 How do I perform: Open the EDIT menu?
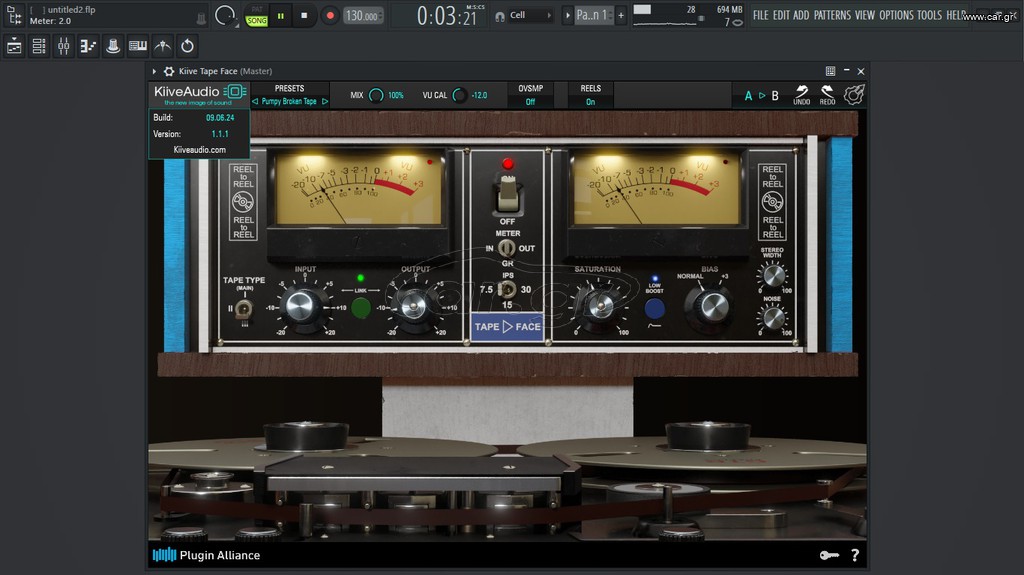coord(781,15)
